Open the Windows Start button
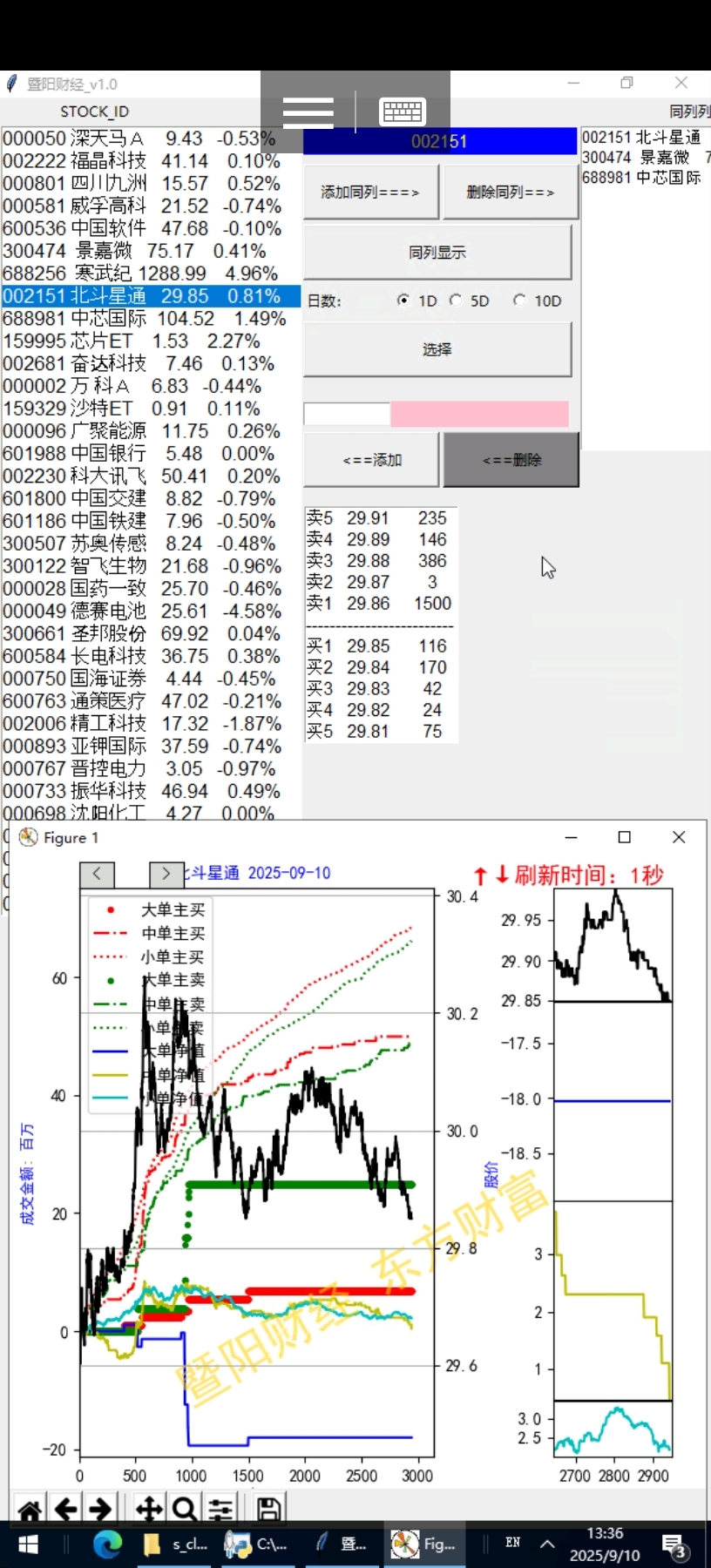 coord(28,1544)
